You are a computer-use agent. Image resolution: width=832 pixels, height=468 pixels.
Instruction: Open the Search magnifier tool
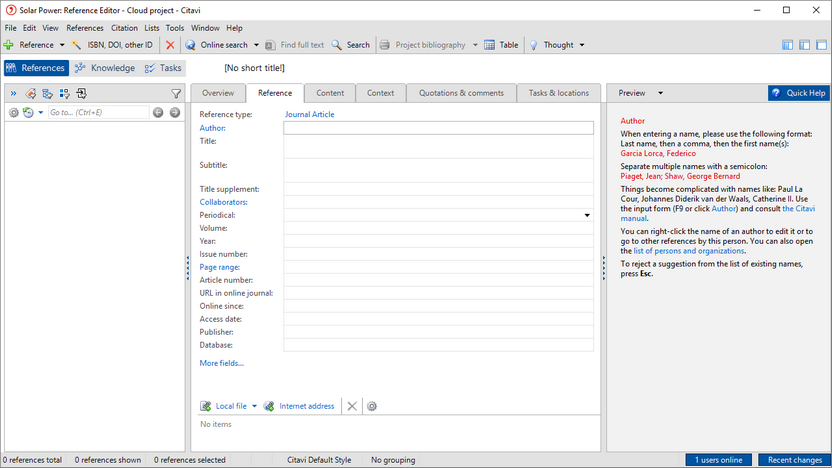coord(351,45)
